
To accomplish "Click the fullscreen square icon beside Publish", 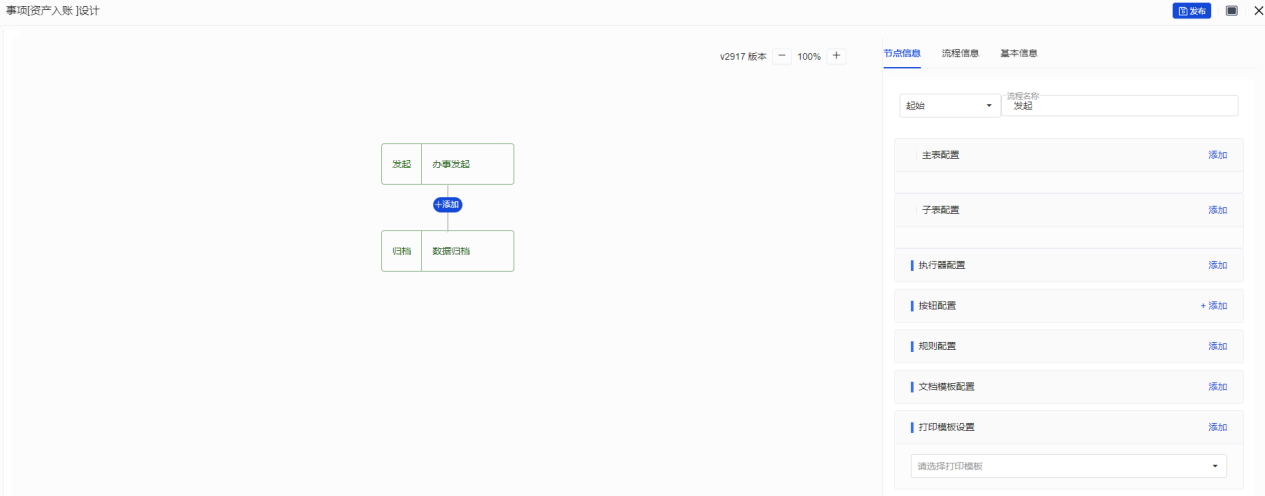I will coord(1232,11).
